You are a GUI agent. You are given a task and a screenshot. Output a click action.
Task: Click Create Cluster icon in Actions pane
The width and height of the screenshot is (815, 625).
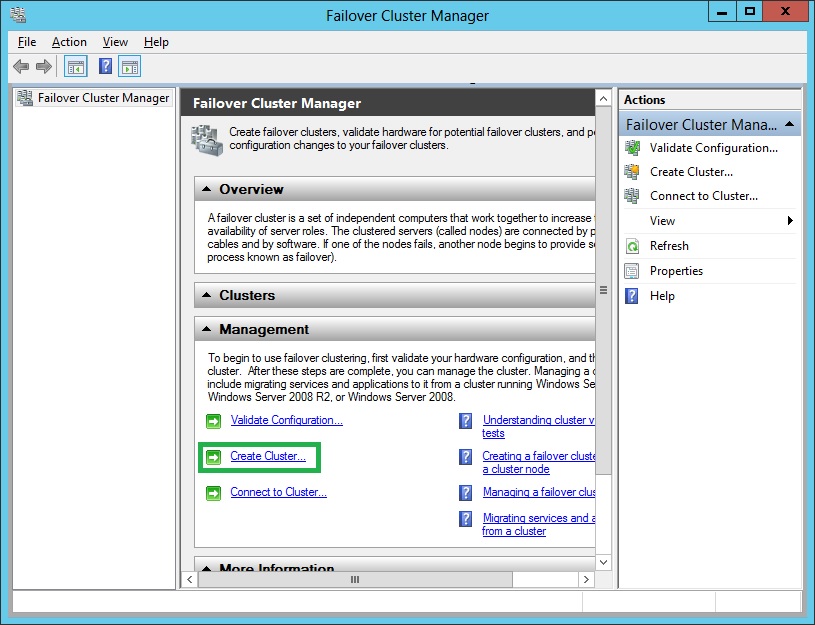pyautogui.click(x=632, y=172)
